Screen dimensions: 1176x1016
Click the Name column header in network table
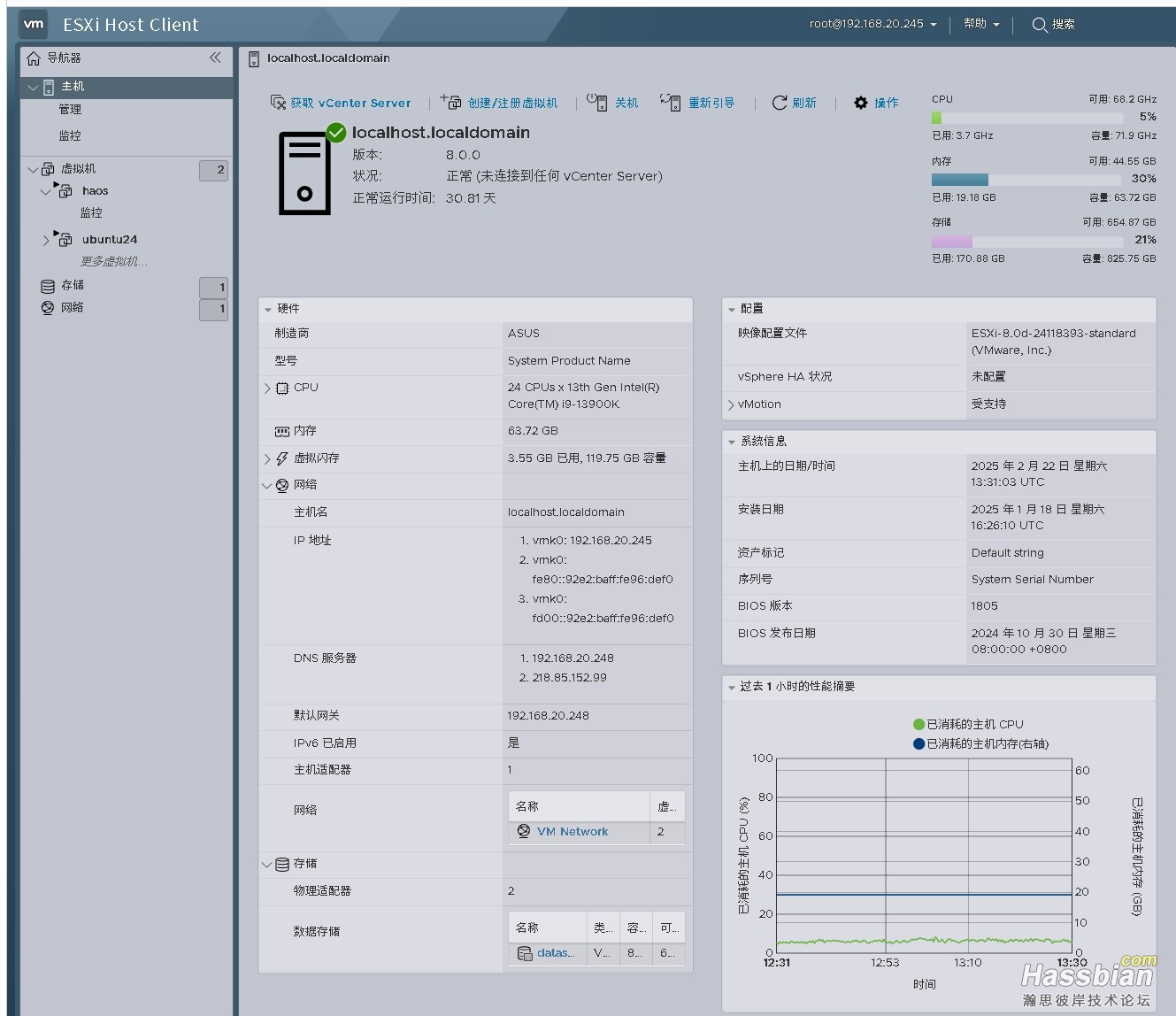pos(579,806)
